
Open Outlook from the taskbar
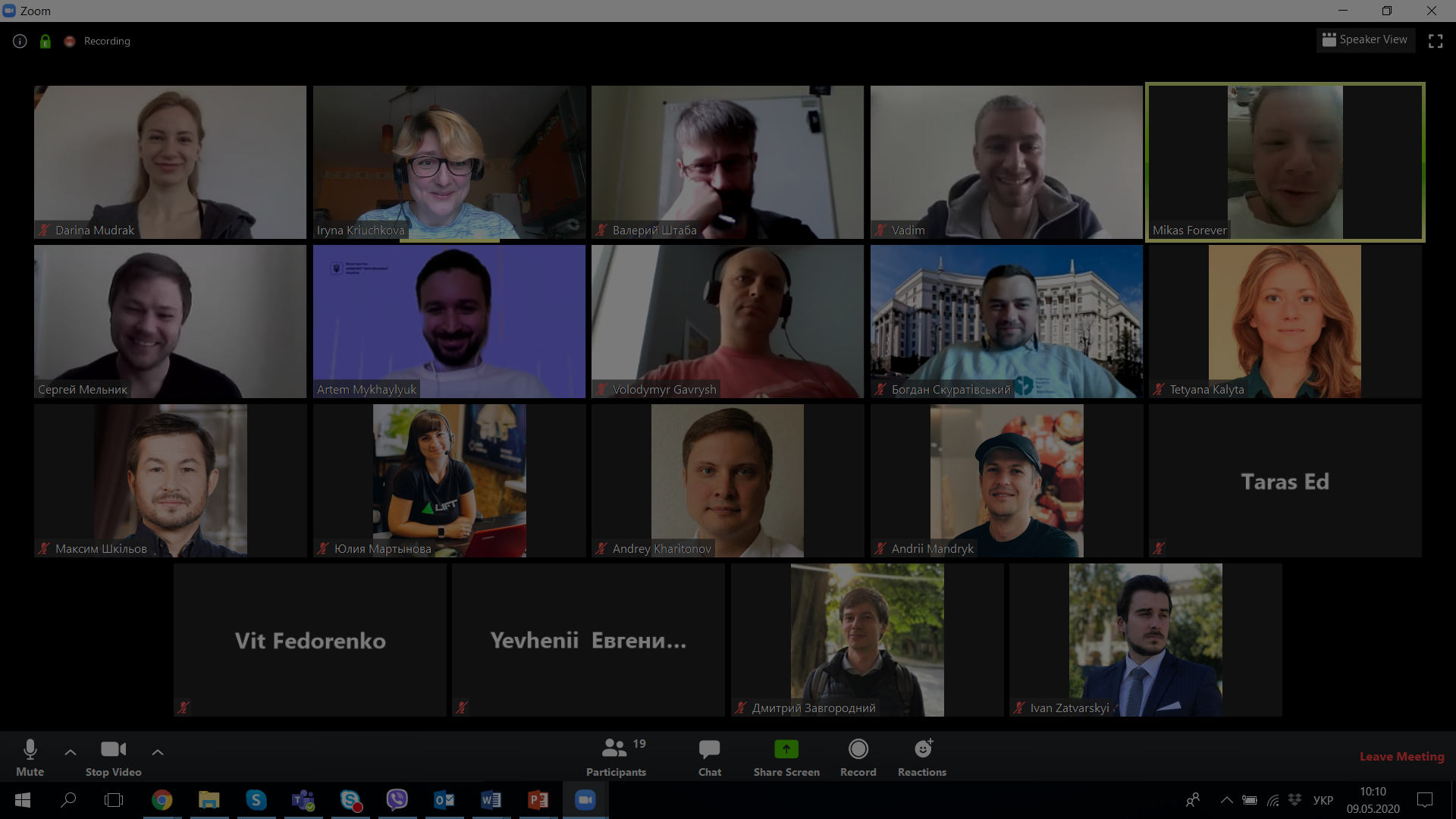coord(444,800)
